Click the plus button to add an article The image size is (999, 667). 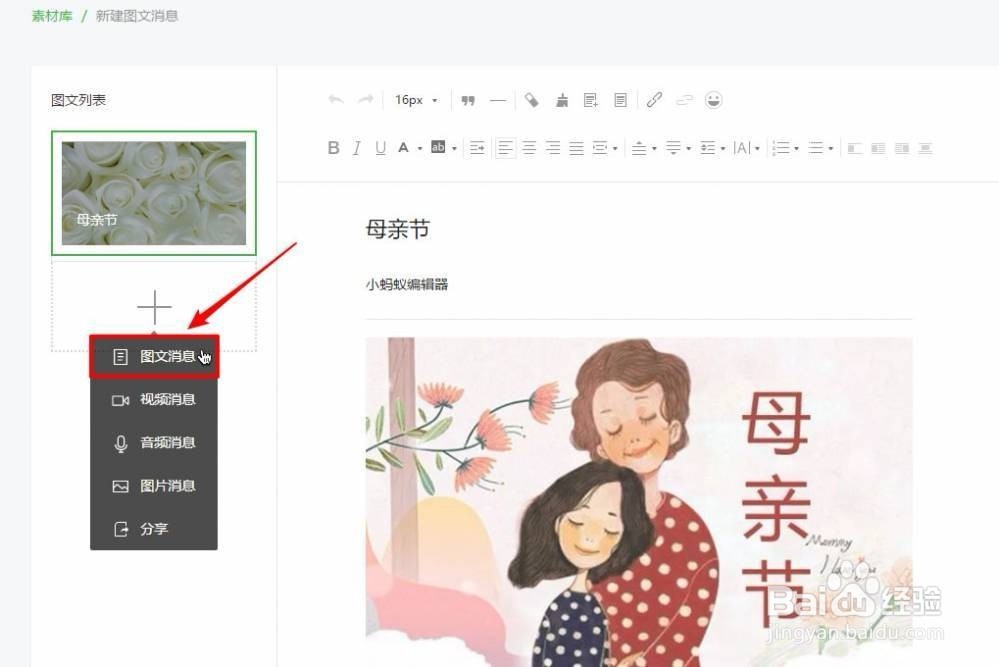154,307
